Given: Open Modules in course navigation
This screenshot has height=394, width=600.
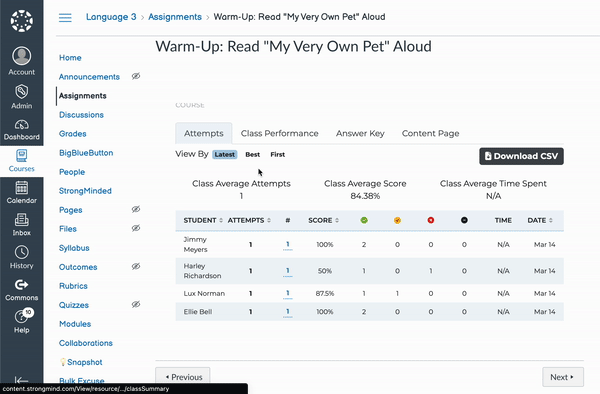Looking at the screenshot, I should point(75,324).
